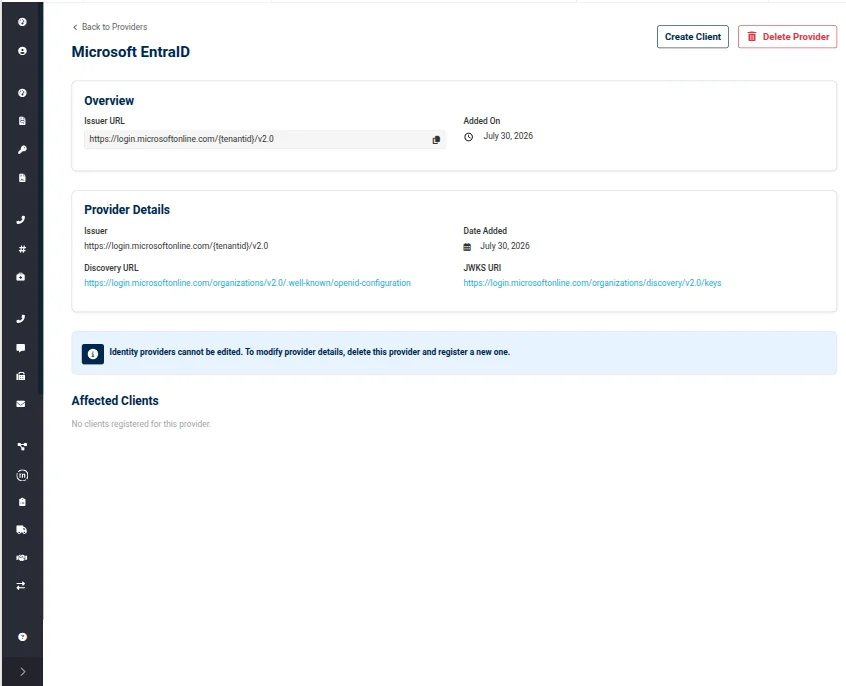846x686 pixels.
Task: Select the 'Microsoft EntraID' page heading
Action: point(131,52)
